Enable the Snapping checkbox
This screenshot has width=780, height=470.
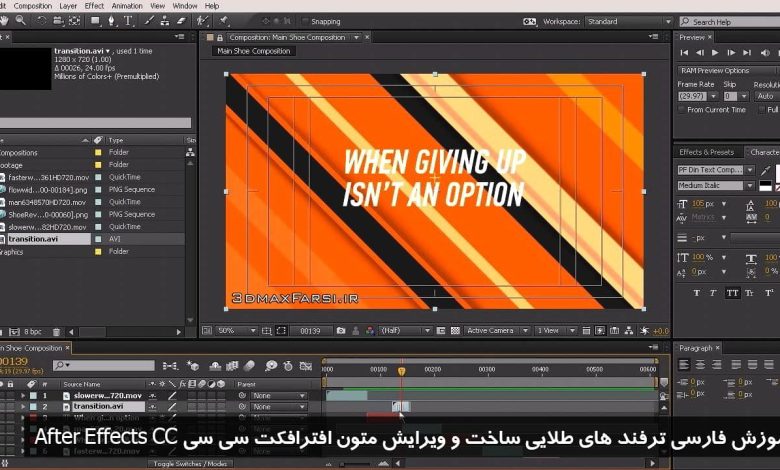click(x=305, y=21)
